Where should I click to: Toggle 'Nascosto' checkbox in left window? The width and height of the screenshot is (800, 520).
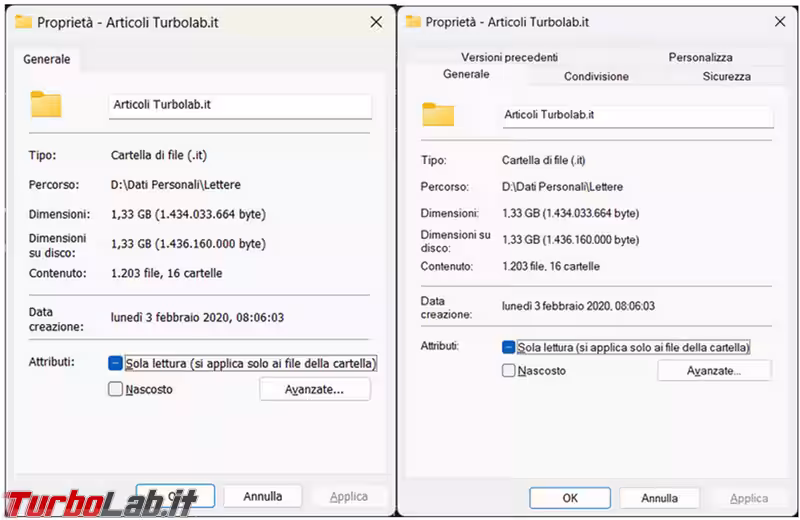coord(115,389)
